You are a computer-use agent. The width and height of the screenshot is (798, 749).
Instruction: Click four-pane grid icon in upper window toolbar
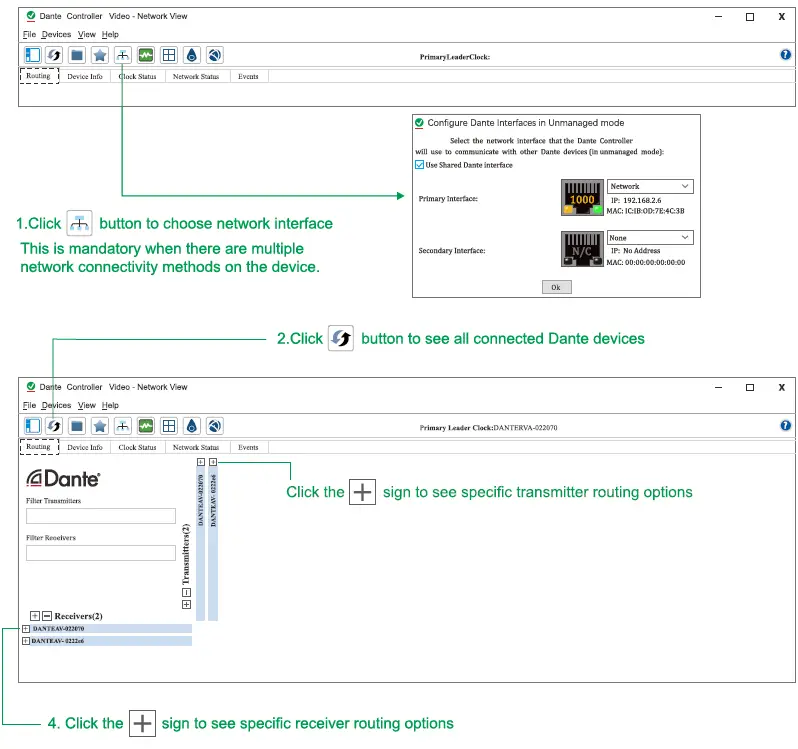click(x=168, y=55)
